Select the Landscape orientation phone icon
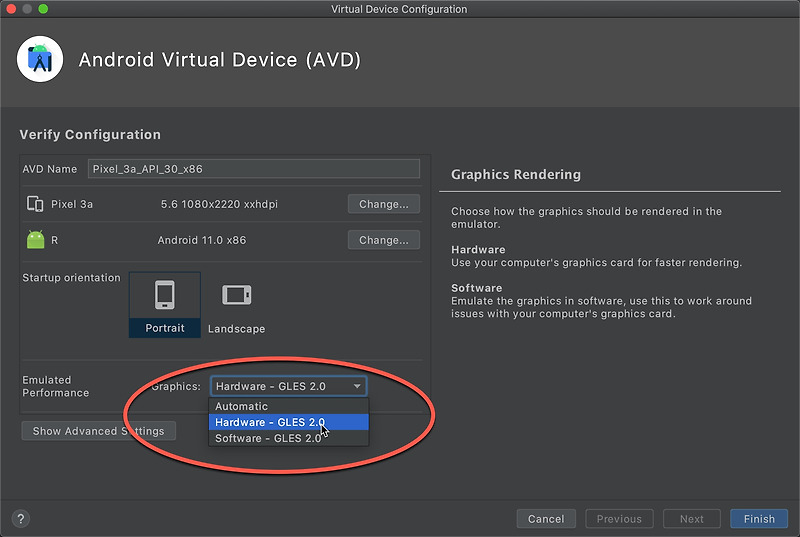The width and height of the screenshot is (800, 537). click(x=236, y=295)
